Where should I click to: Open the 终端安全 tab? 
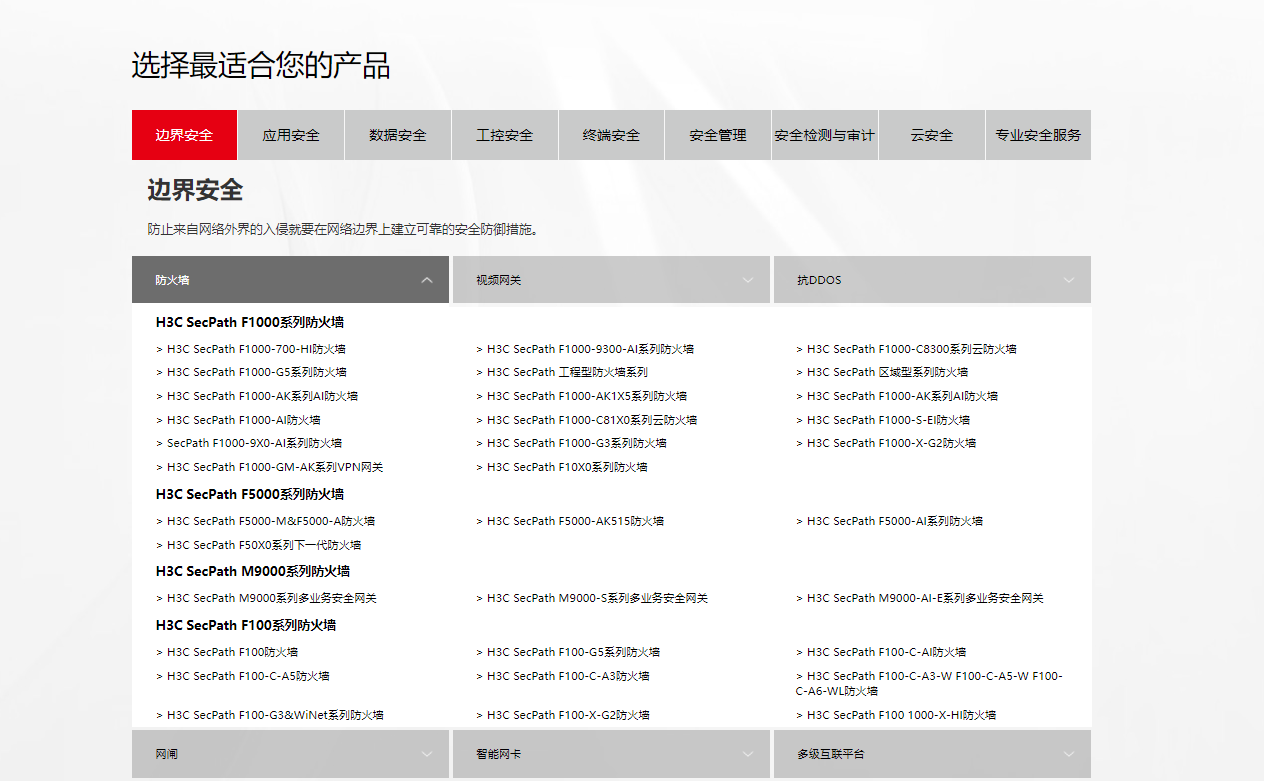click(611, 135)
